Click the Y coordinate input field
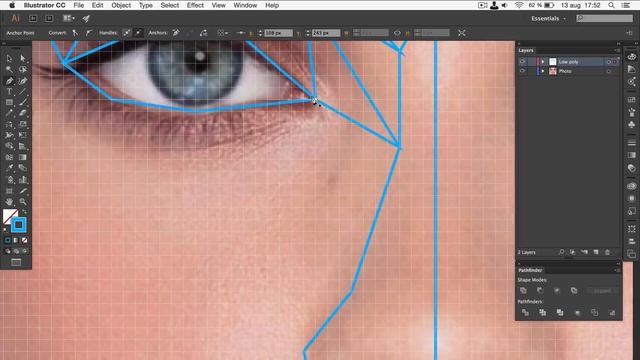Viewport: 640px width, 360px height. 326,33
